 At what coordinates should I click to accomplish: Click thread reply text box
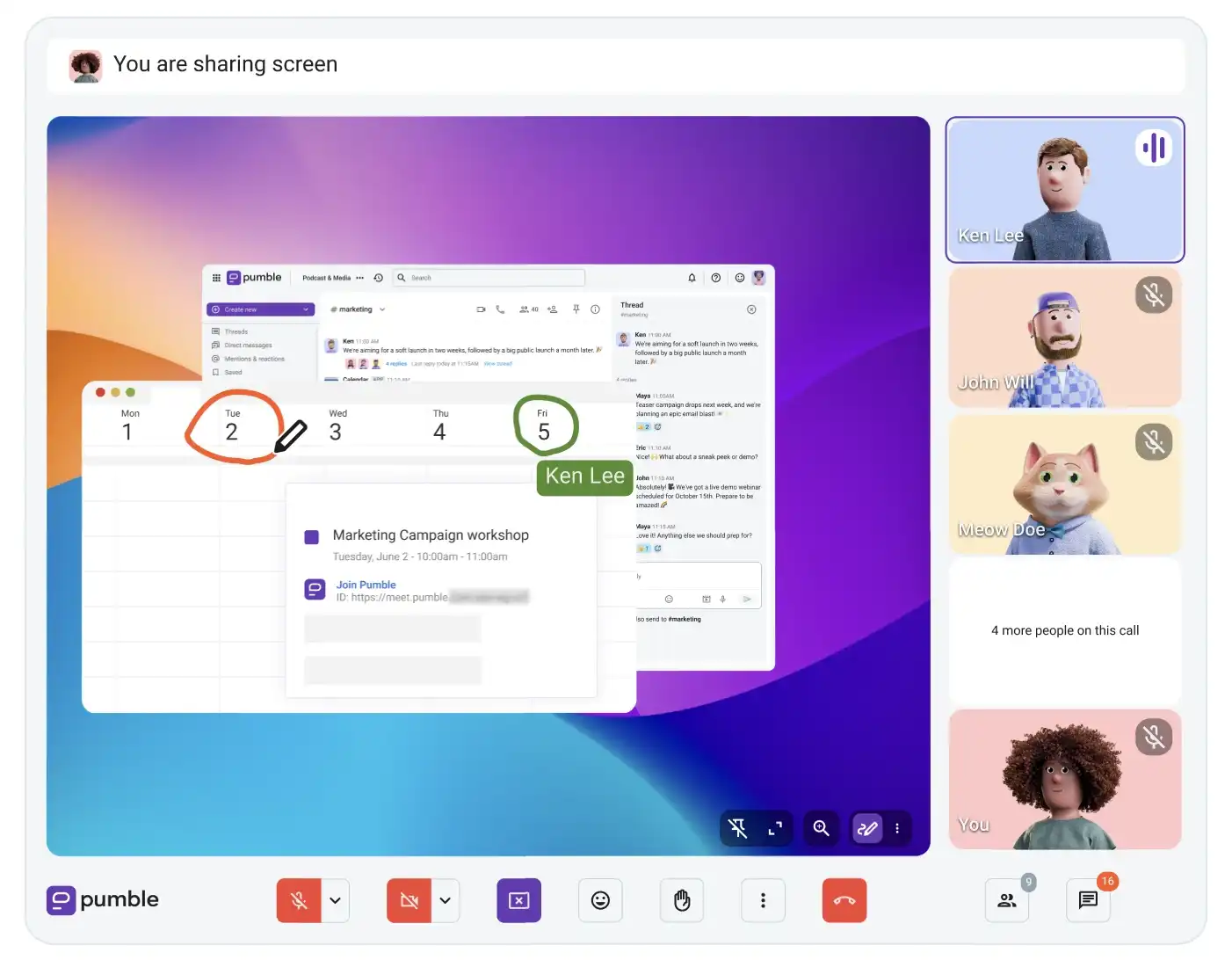coord(698,577)
